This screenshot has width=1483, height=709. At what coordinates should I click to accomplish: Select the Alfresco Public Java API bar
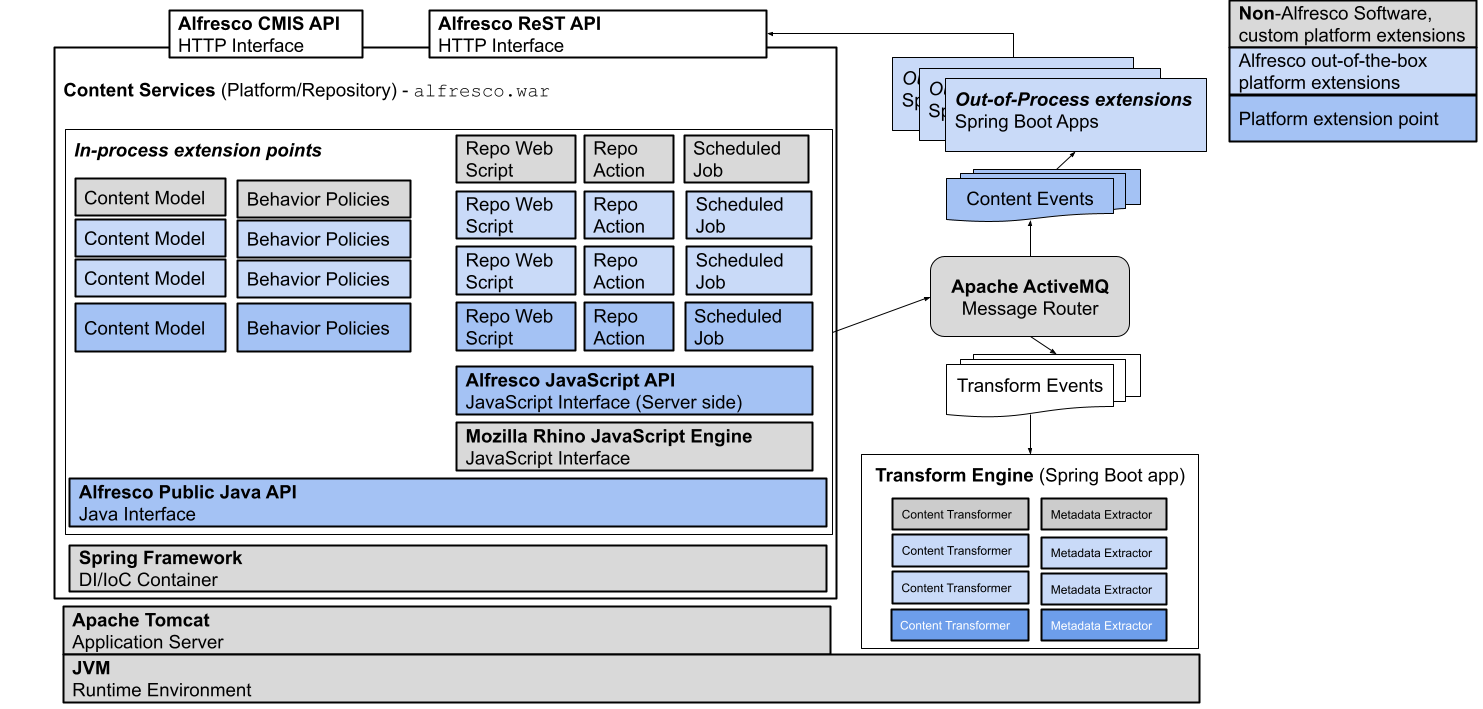446,501
